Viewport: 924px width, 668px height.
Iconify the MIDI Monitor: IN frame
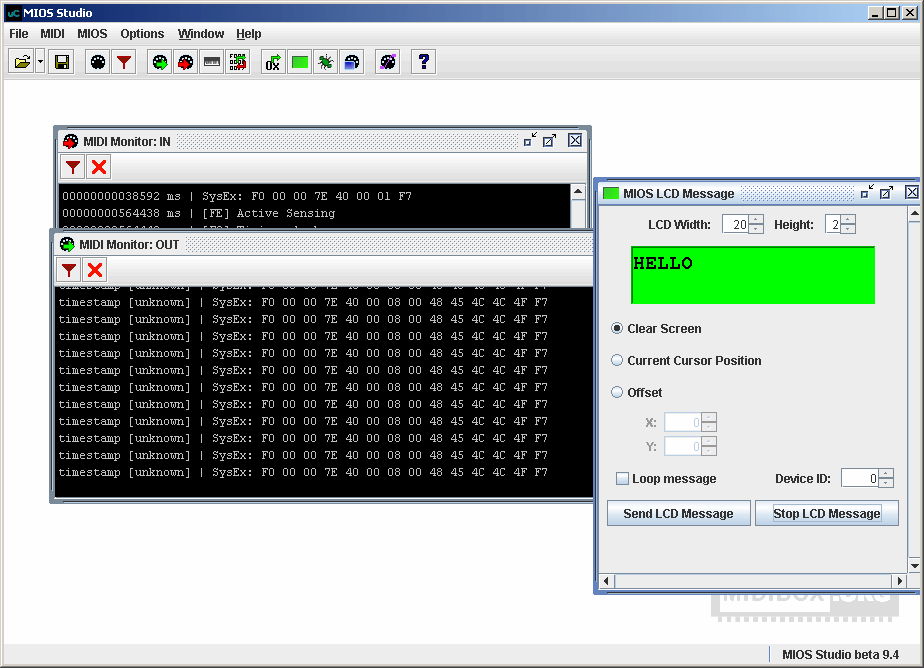[x=530, y=140]
